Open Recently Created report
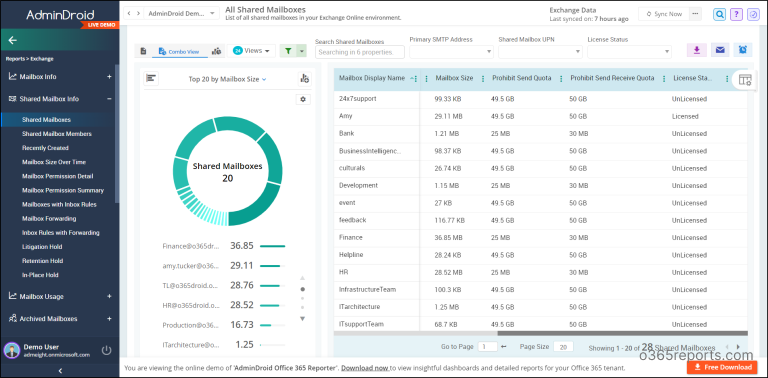Screen dimensions: 768x378 click(x=45, y=148)
